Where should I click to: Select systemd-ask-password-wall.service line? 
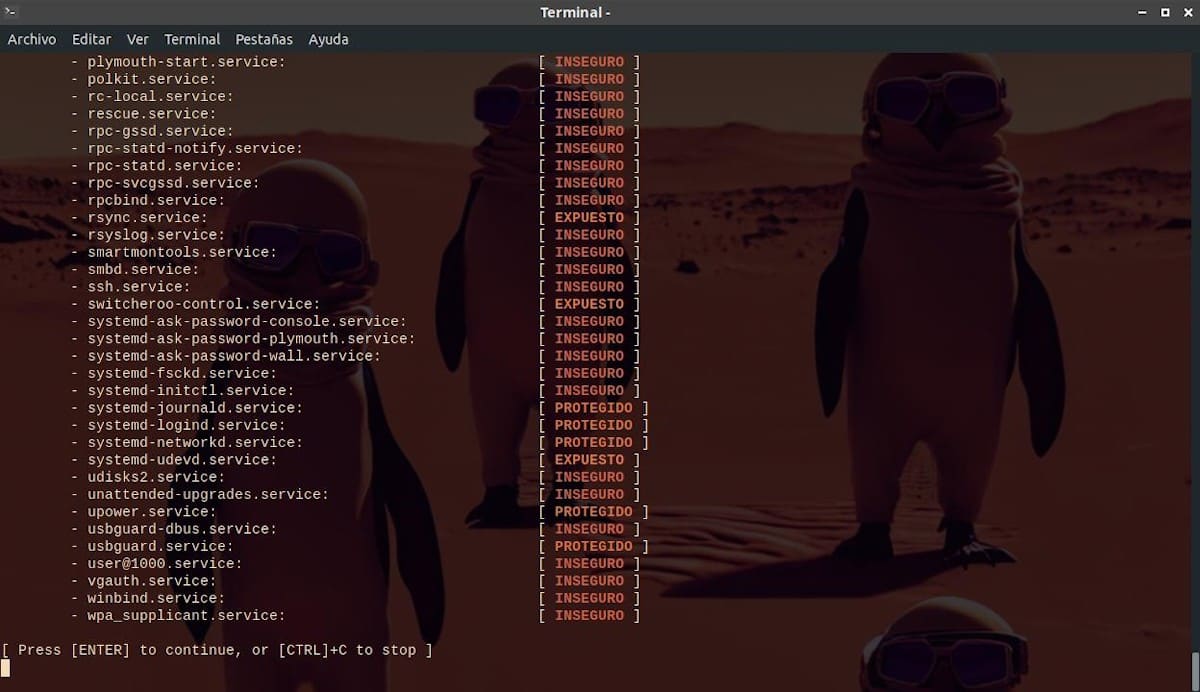point(355,356)
